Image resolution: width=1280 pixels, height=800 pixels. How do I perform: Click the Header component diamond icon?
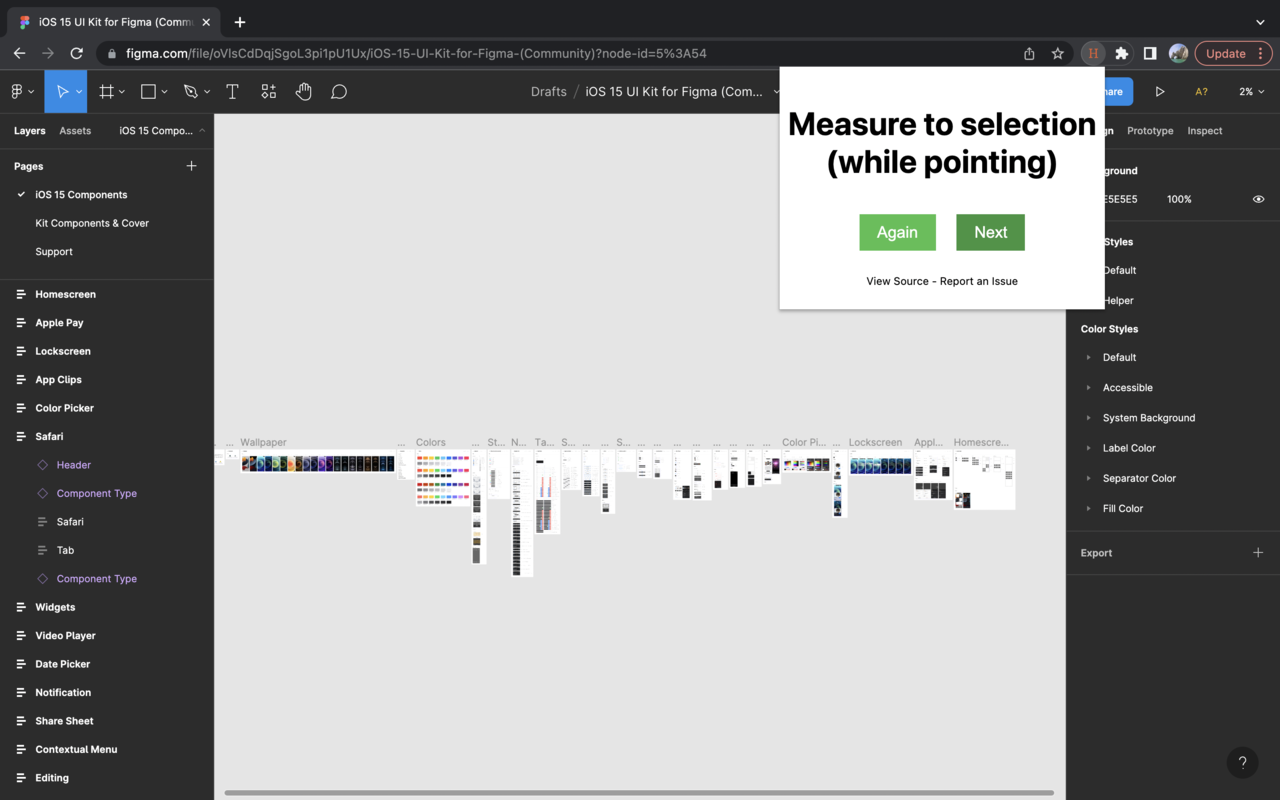tap(42, 465)
